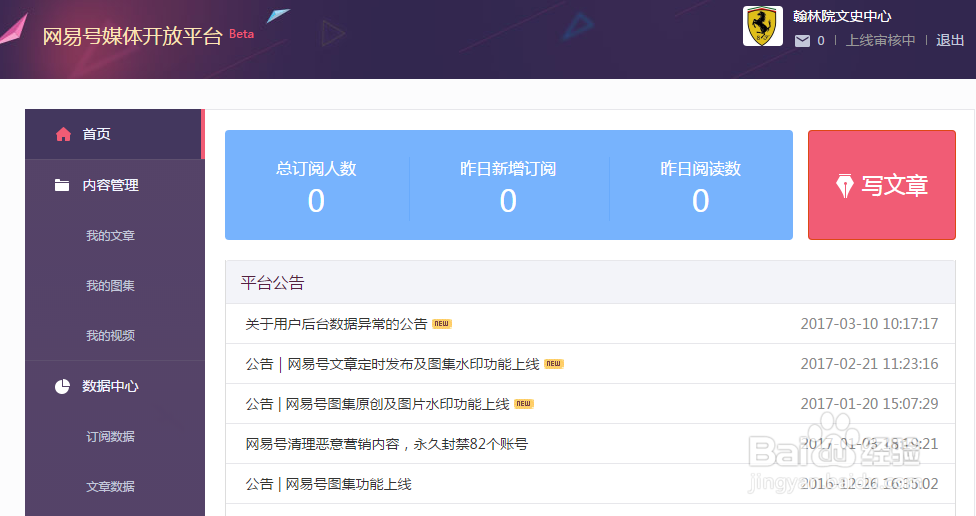This screenshot has height=516, width=976.
Task: Open announcement 网易号图集原创及图片水印功能上线
Action: click(x=377, y=404)
